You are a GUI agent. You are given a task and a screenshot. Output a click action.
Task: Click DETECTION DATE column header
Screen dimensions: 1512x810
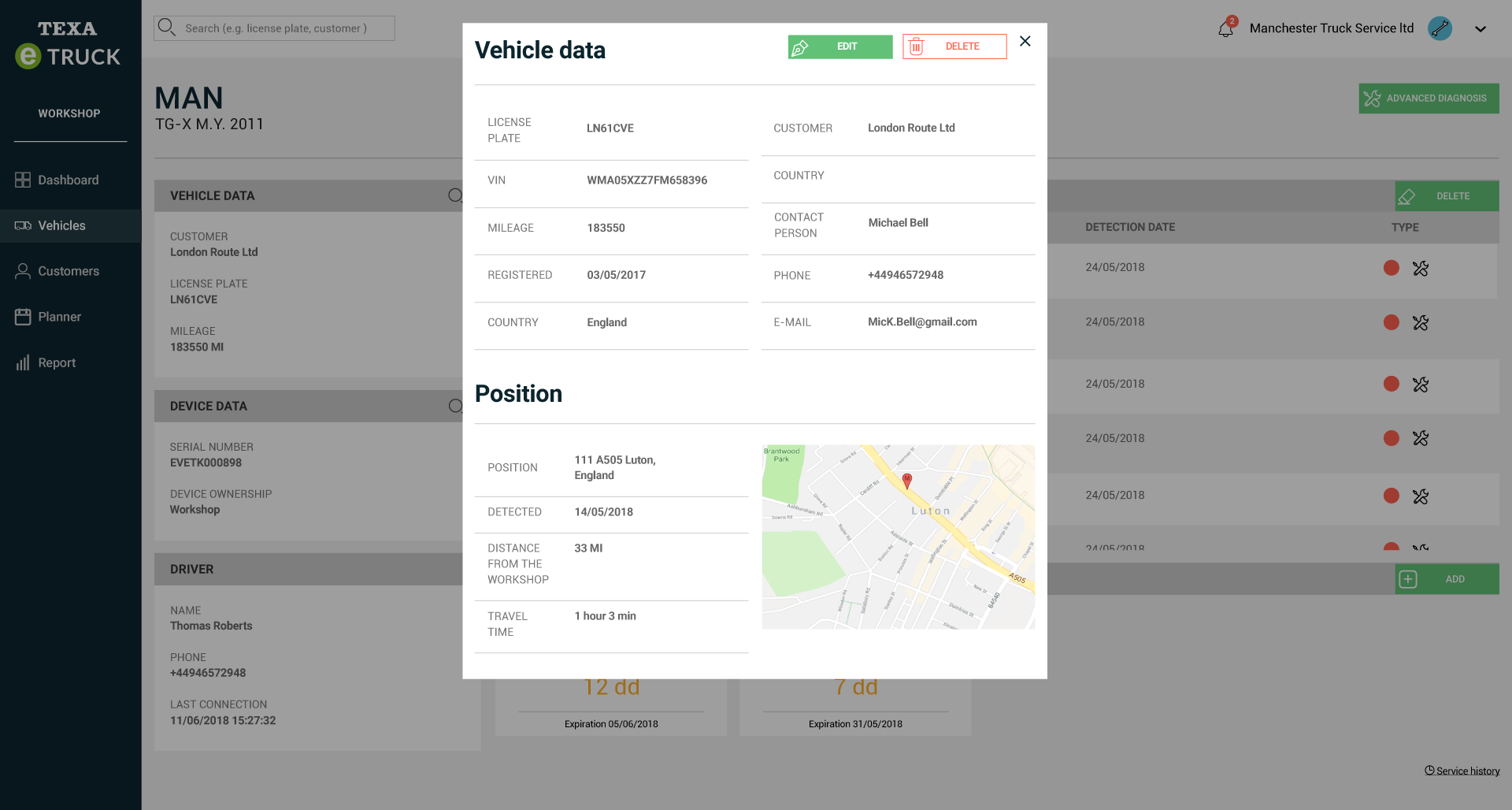(1130, 227)
